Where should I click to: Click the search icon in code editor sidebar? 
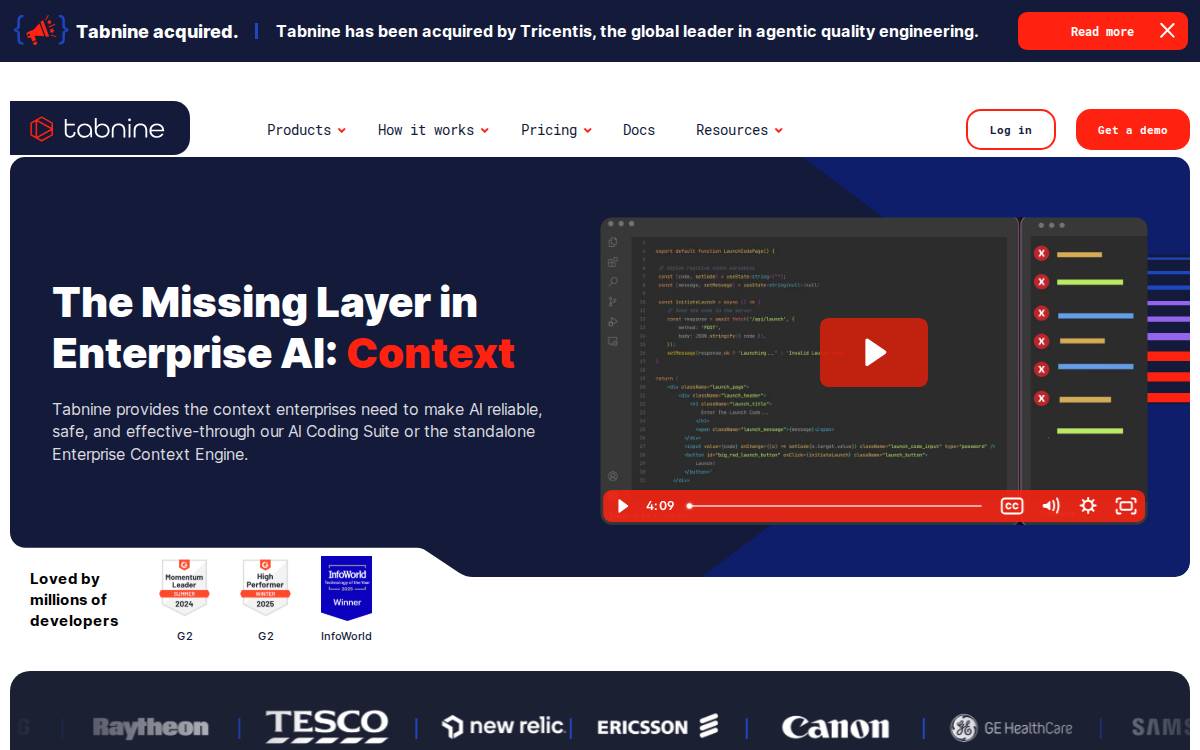[613, 282]
